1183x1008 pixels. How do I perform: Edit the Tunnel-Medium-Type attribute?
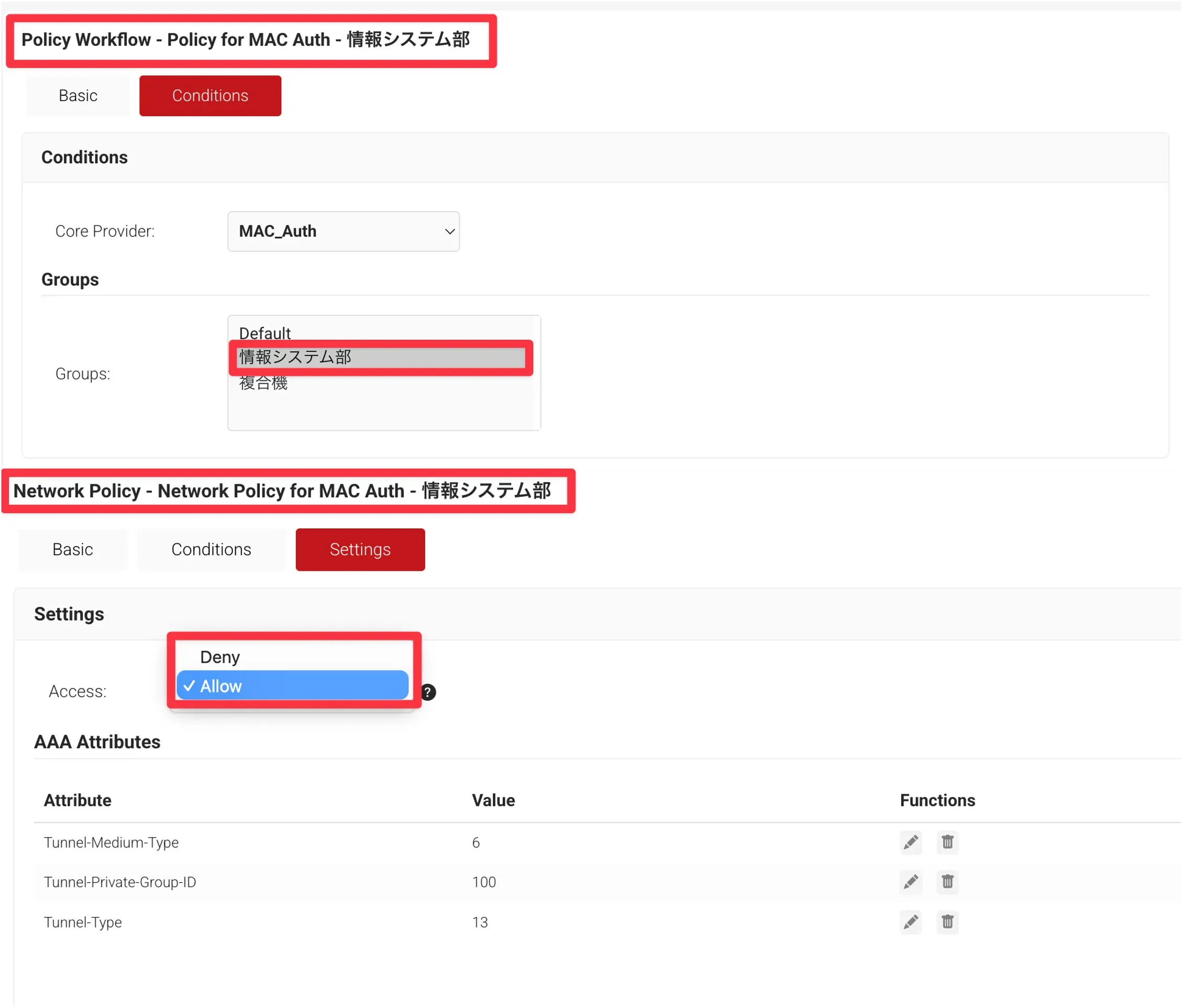tap(911, 843)
